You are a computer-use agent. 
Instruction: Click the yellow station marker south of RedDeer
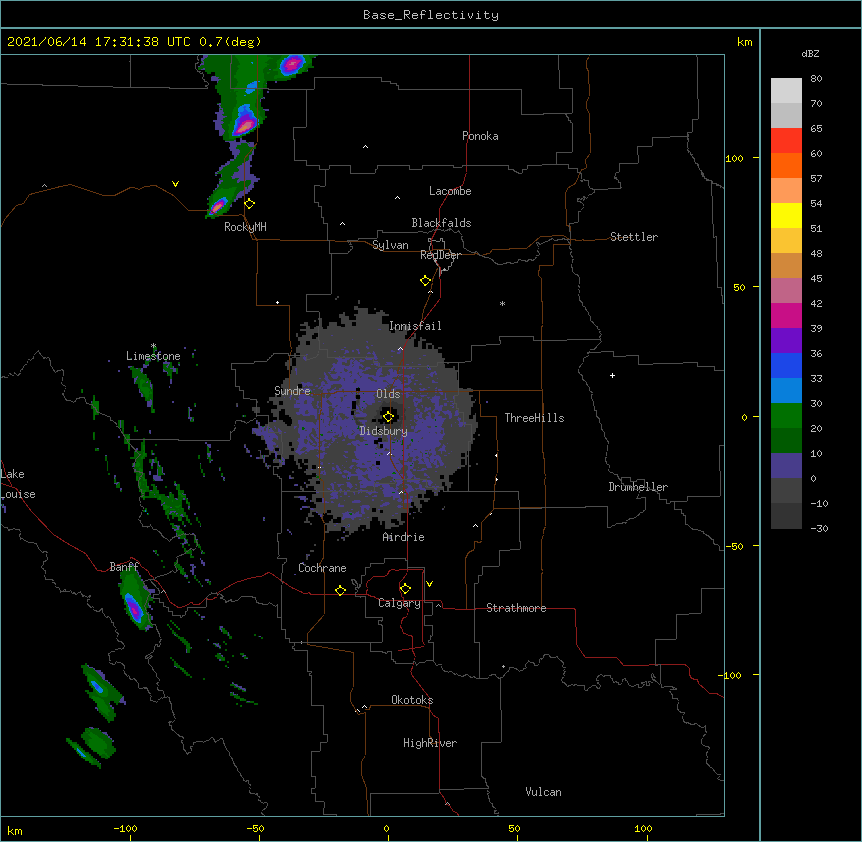[426, 281]
